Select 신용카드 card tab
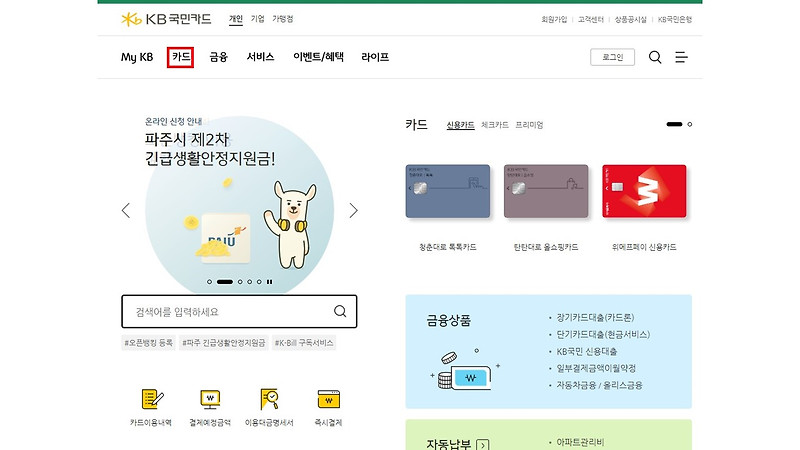The image size is (800, 450). [x=460, y=125]
